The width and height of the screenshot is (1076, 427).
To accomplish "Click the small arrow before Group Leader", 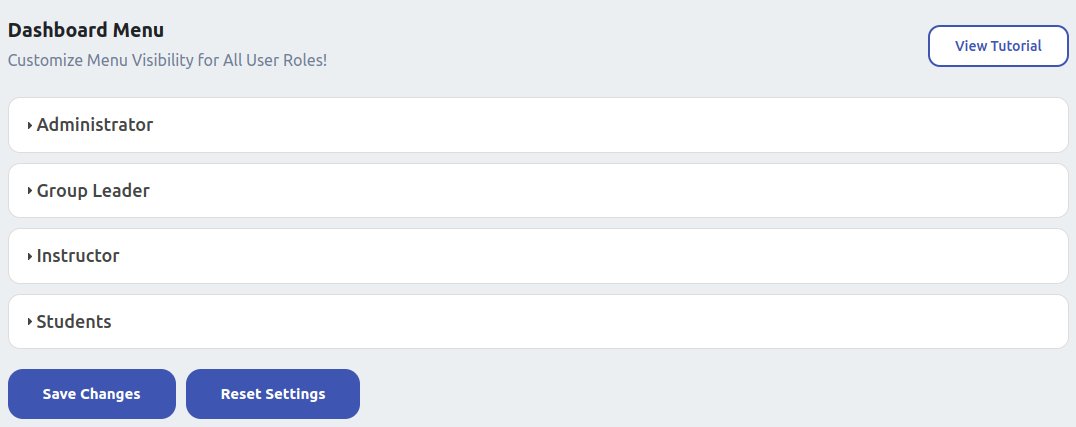I will pos(30,191).
